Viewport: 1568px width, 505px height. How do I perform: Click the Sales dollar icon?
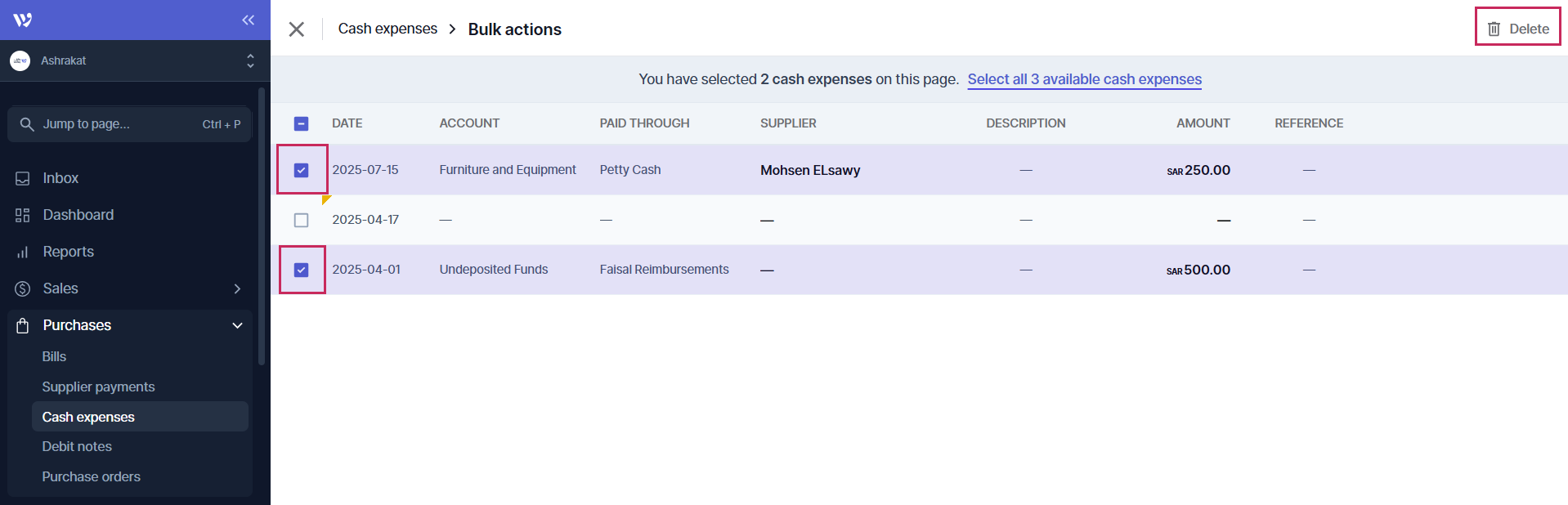pyautogui.click(x=23, y=288)
